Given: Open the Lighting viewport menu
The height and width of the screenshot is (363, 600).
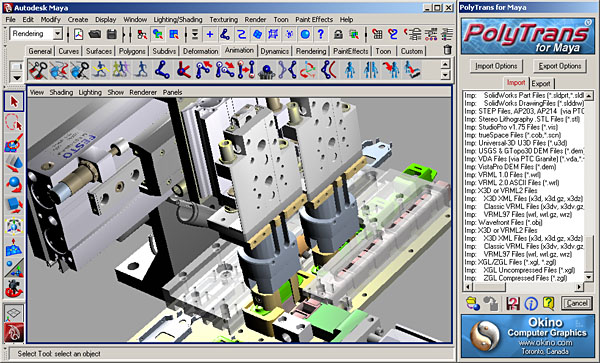Looking at the screenshot, I should [90, 92].
